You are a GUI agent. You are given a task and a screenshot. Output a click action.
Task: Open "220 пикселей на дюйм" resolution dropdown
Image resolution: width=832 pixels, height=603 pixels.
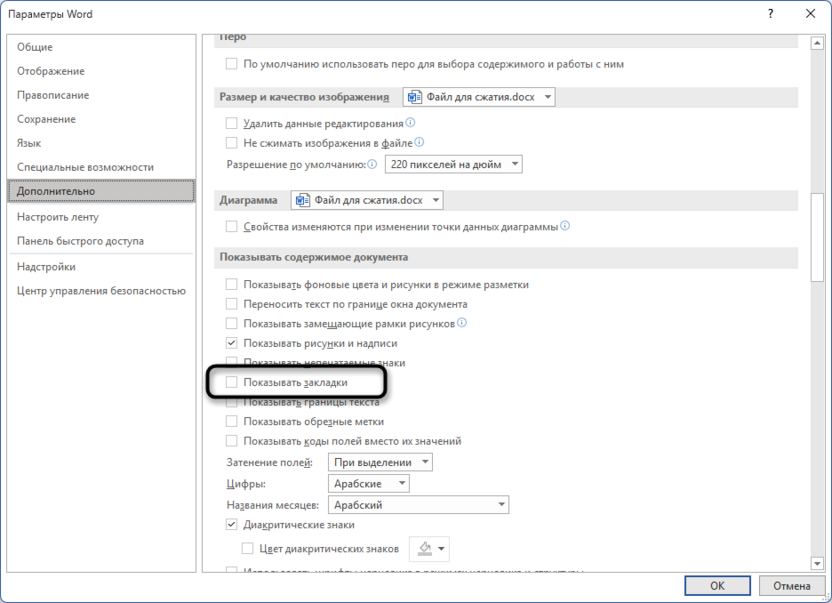tap(454, 165)
